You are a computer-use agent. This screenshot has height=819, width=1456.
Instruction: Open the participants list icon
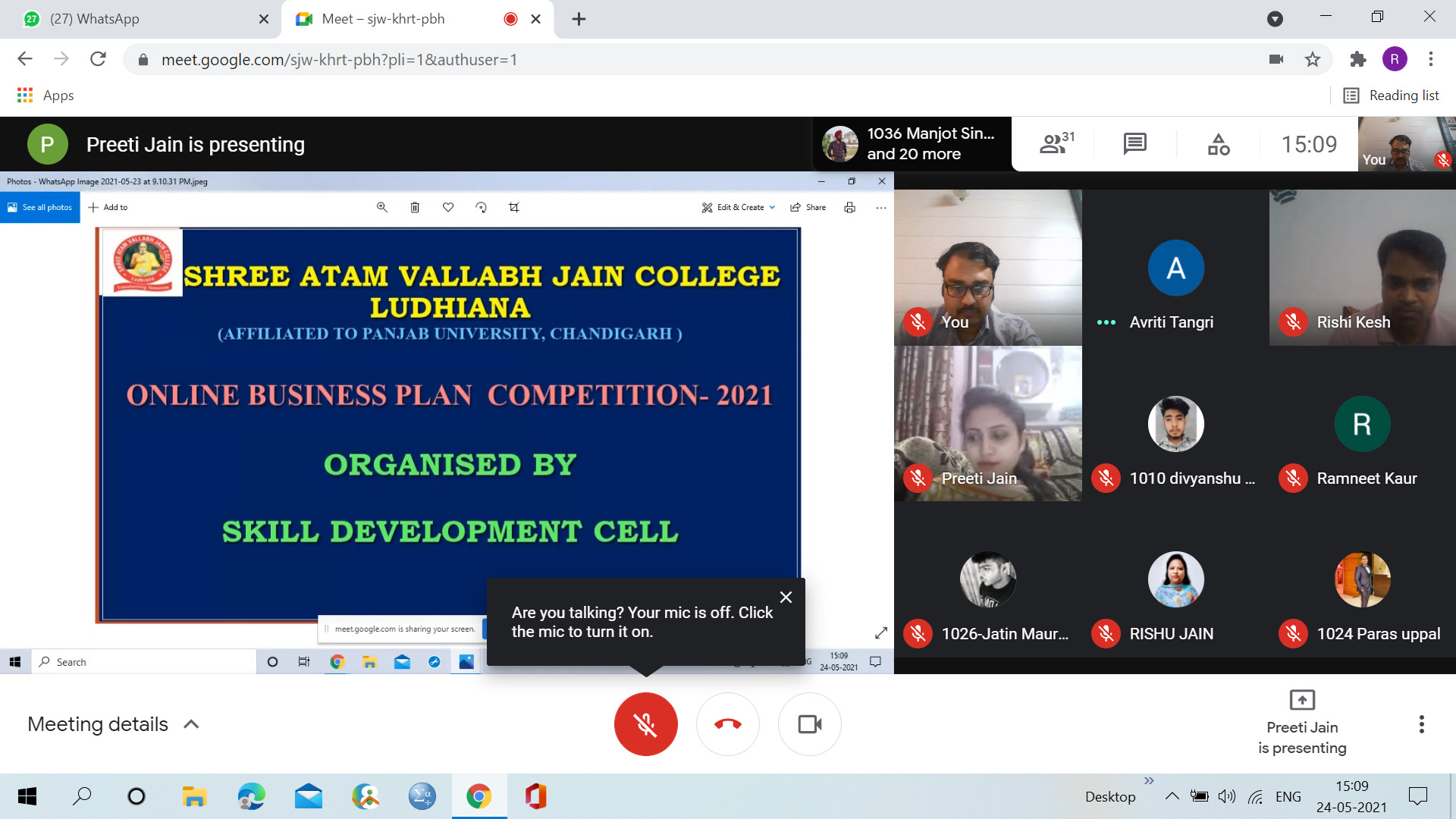(1056, 143)
